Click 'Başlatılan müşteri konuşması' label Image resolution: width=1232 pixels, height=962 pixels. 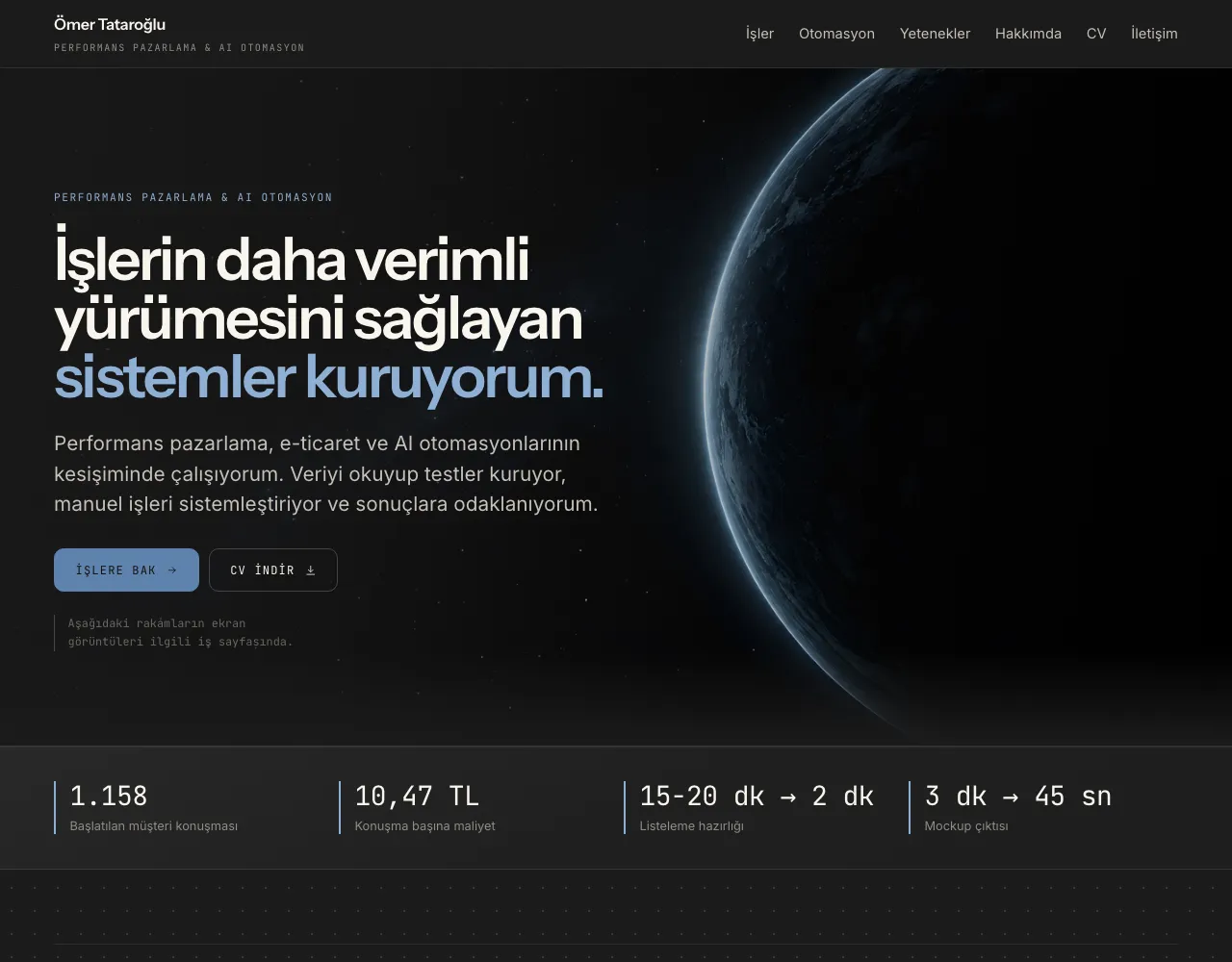[154, 826]
